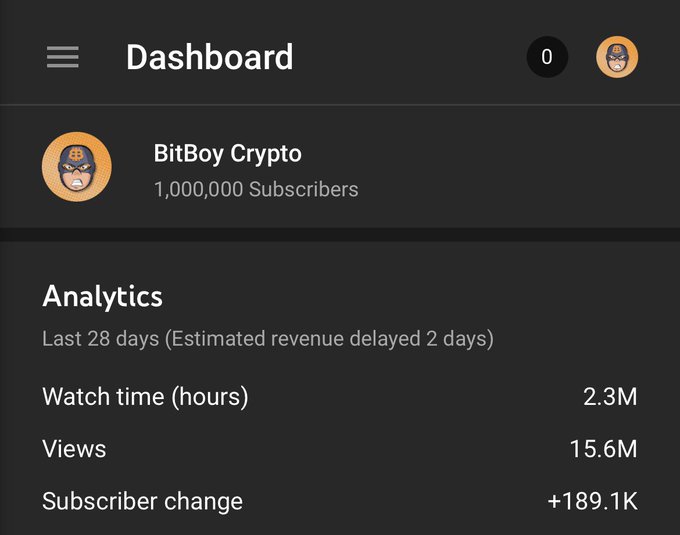The height and width of the screenshot is (535, 680).
Task: Select the Dashboard page title
Action: [209, 57]
